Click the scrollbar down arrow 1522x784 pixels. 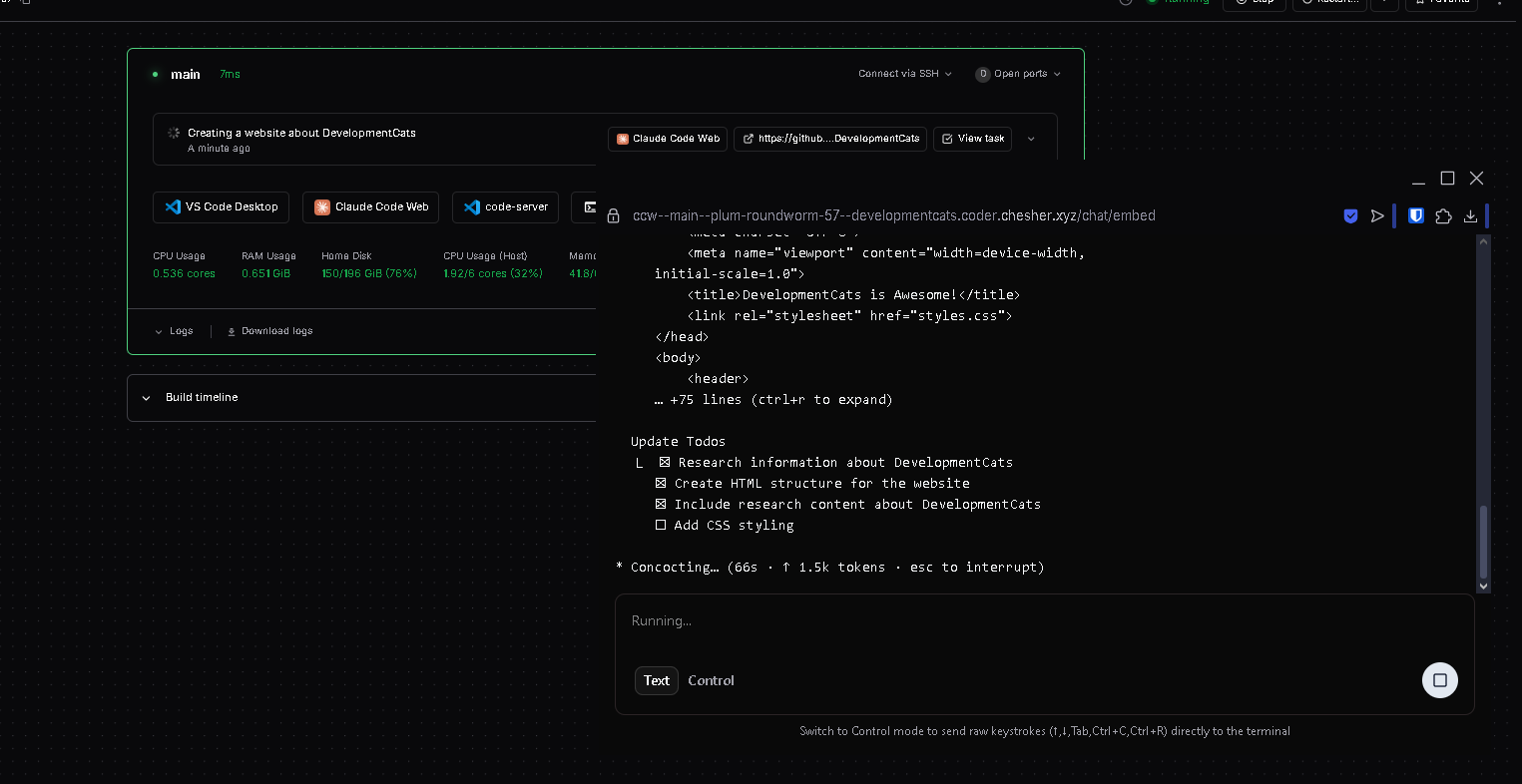pyautogui.click(x=1483, y=587)
